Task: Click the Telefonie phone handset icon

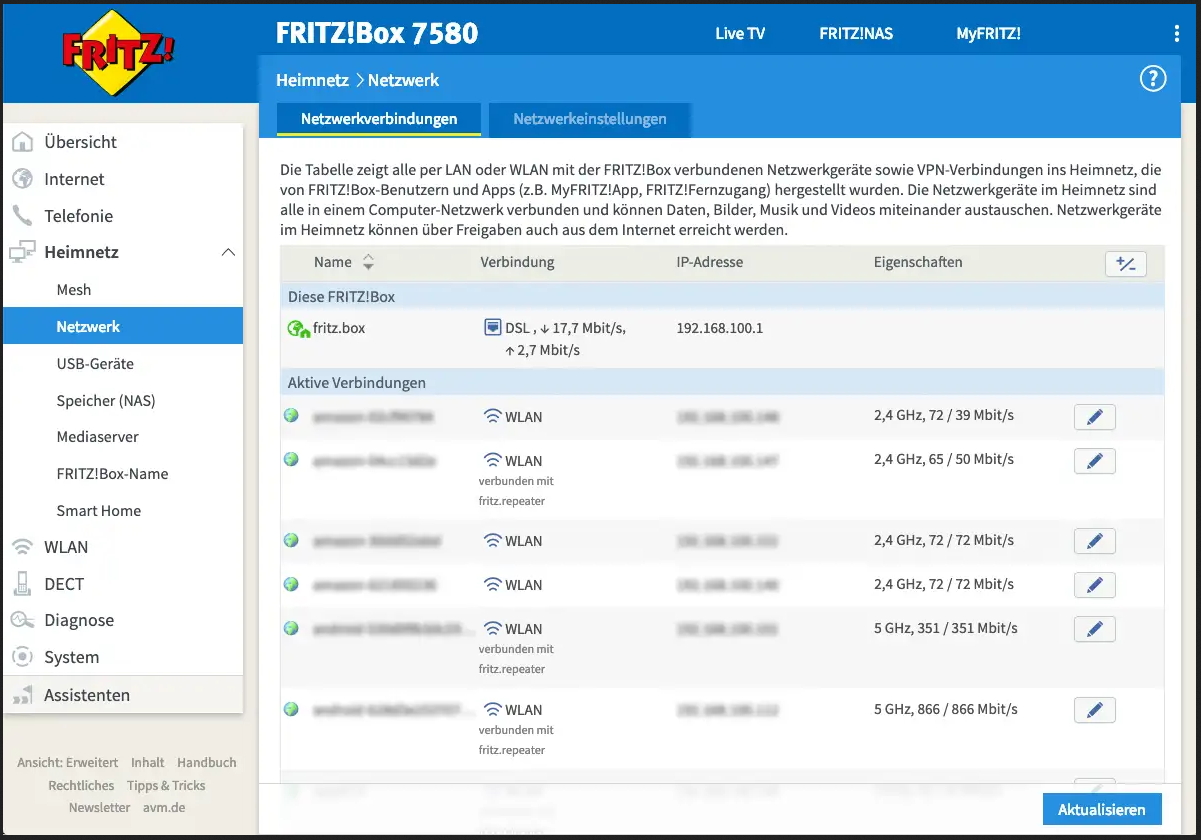Action: (22, 216)
